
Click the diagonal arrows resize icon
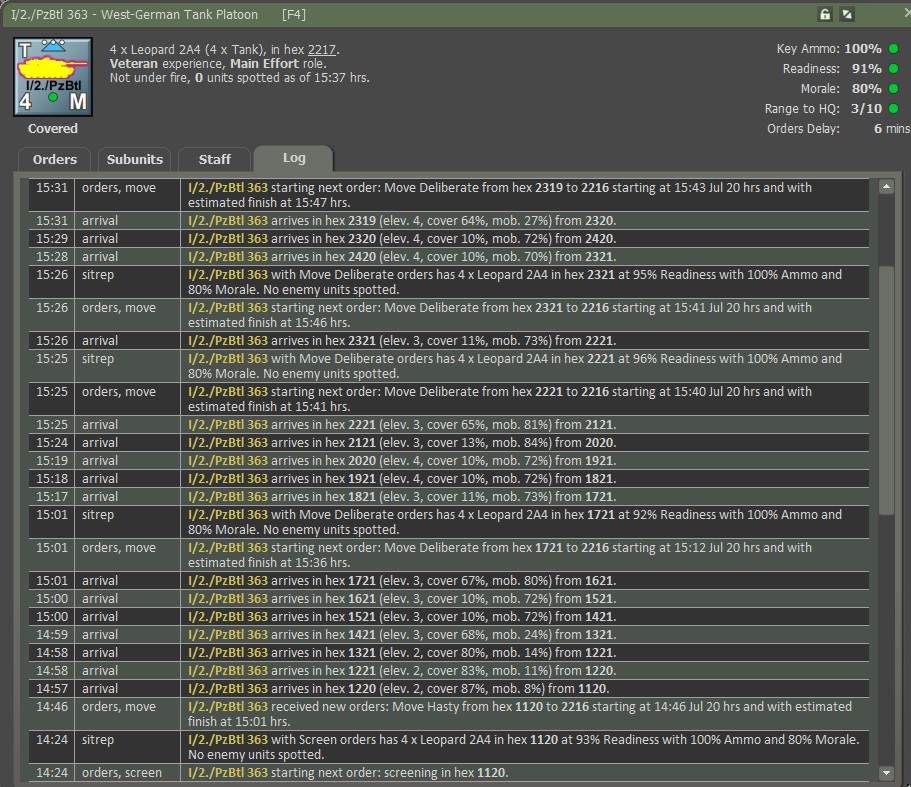(x=847, y=14)
